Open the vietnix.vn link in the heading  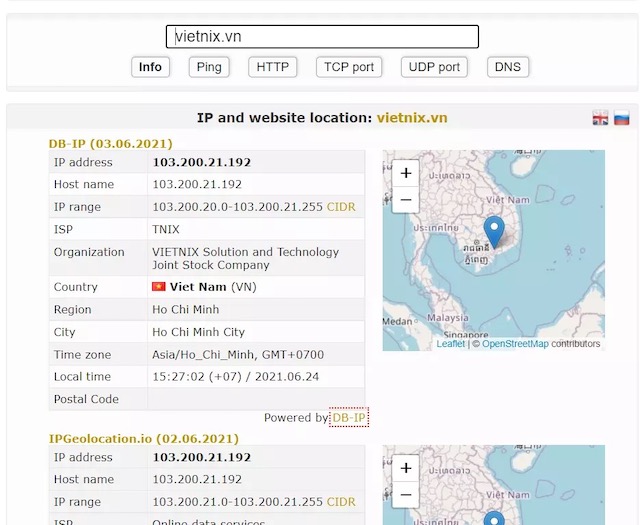pos(412,118)
